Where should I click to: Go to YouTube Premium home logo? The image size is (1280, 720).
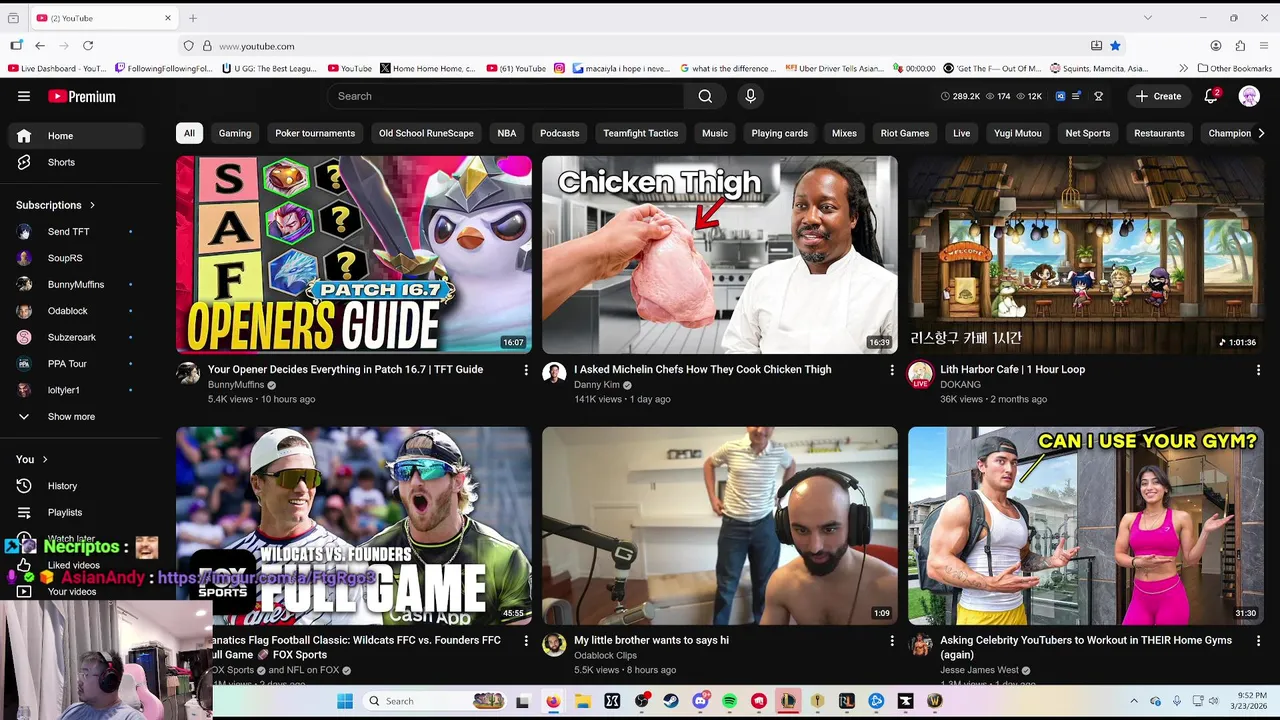tap(82, 96)
